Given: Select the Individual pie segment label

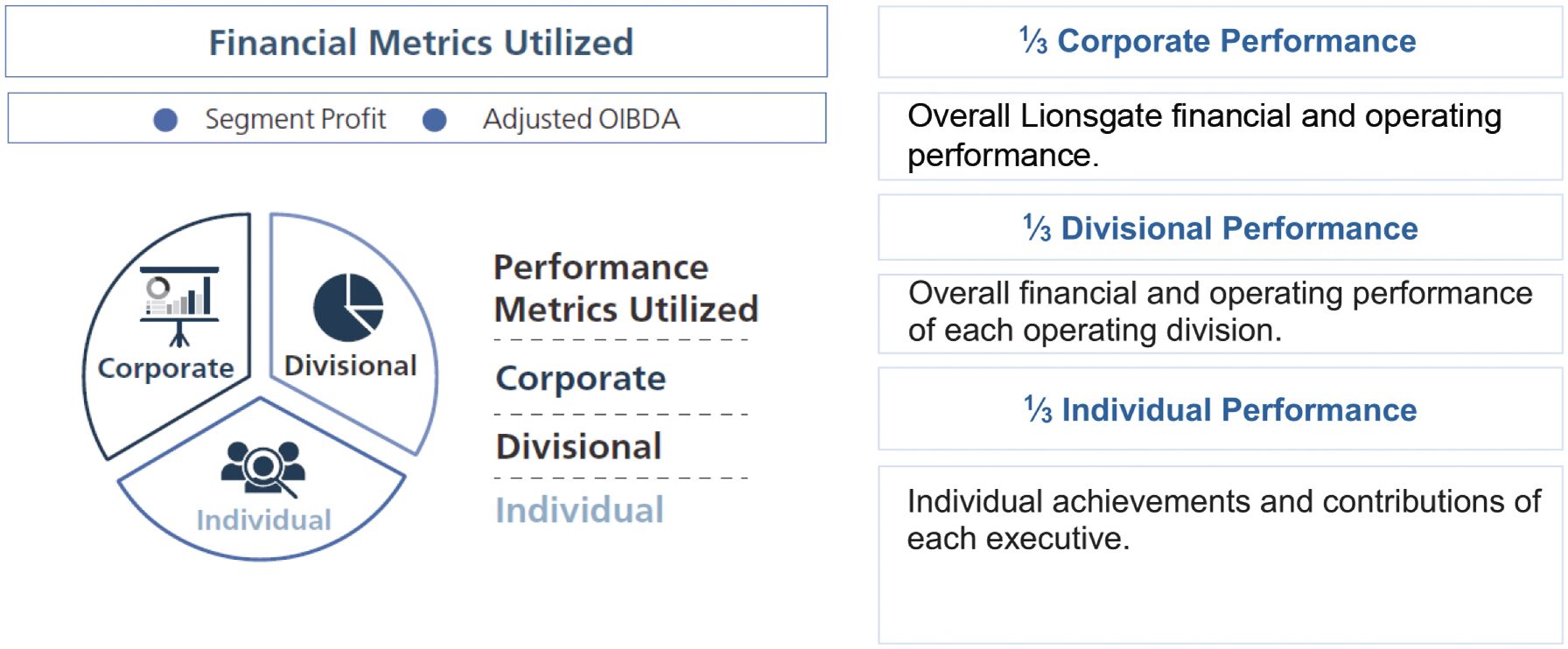Looking at the screenshot, I should click(263, 520).
